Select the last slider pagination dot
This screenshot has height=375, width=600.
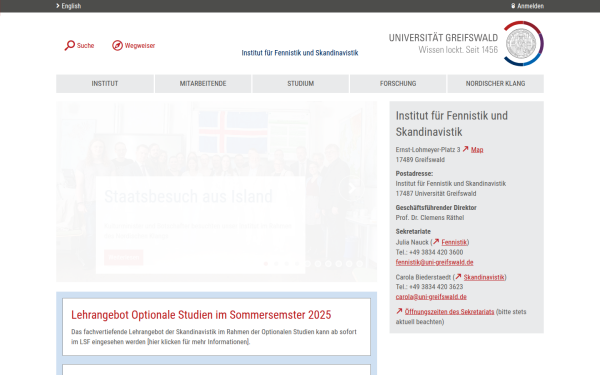tap(359, 264)
